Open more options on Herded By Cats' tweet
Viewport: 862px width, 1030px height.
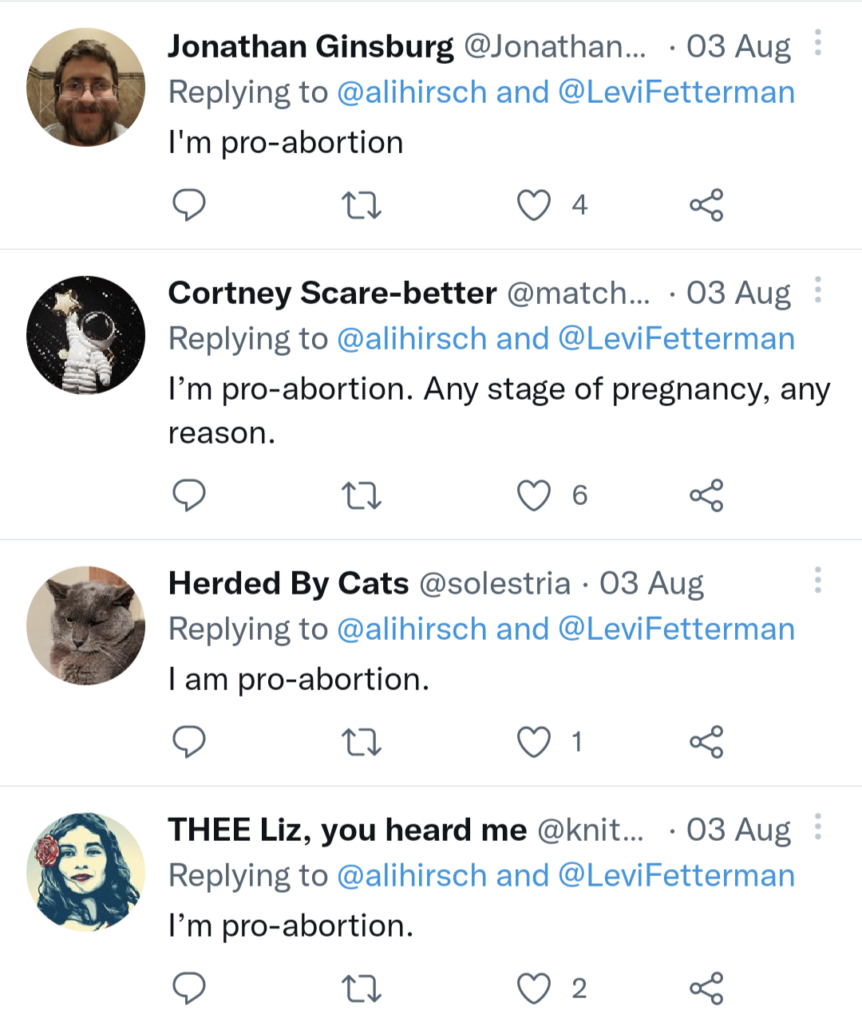click(x=819, y=581)
